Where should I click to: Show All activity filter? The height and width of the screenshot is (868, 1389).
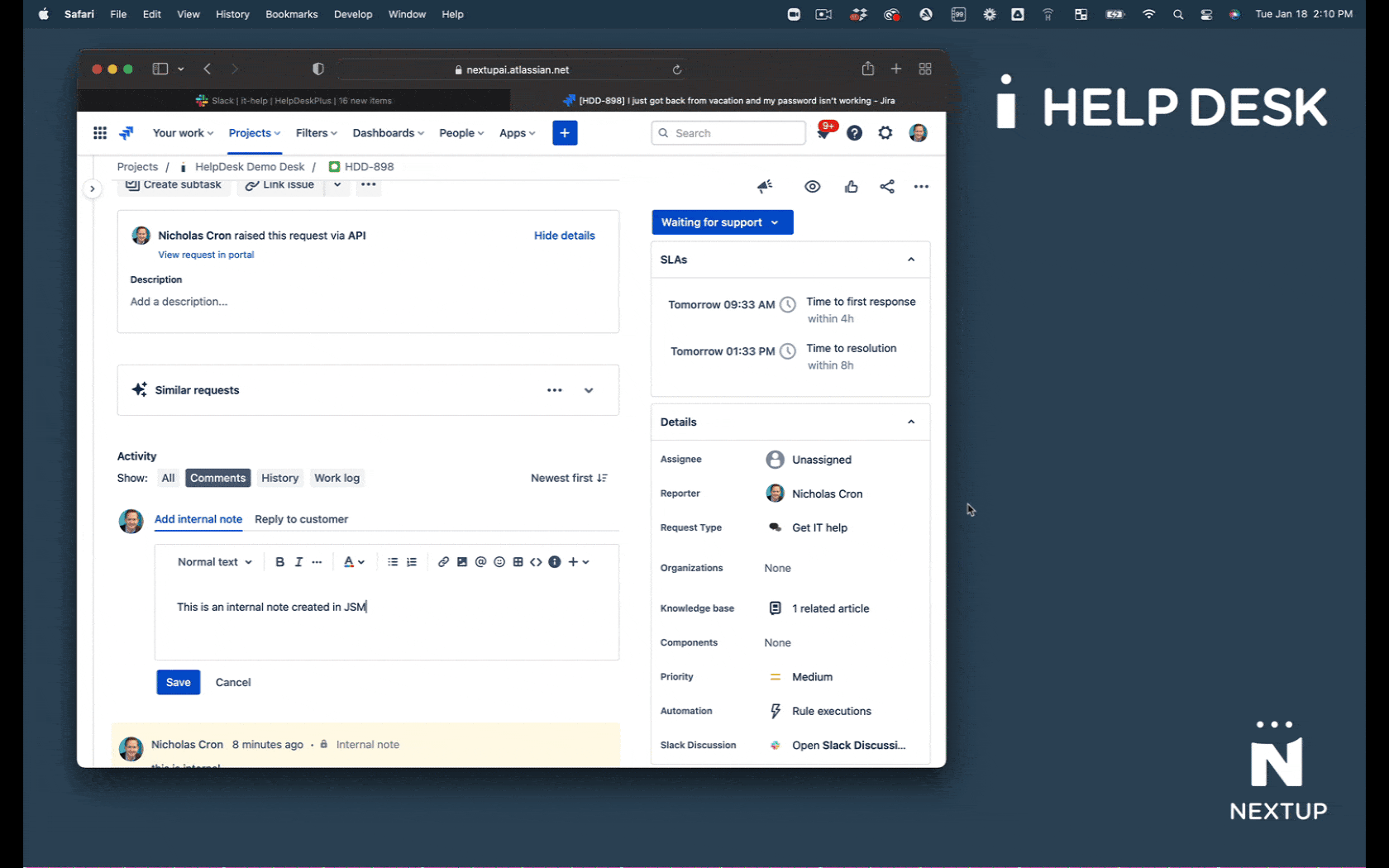168,478
